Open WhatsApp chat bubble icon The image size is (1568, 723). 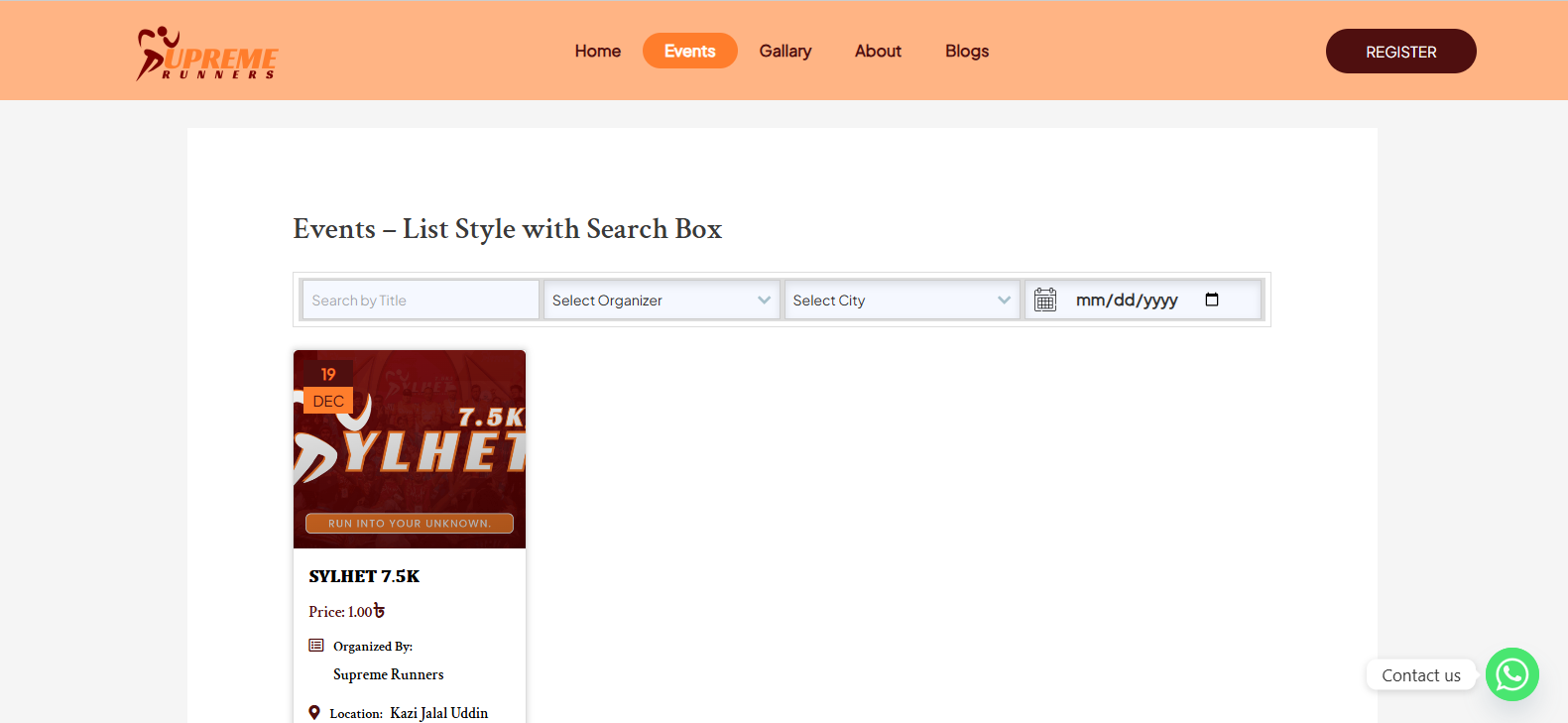point(1511,674)
